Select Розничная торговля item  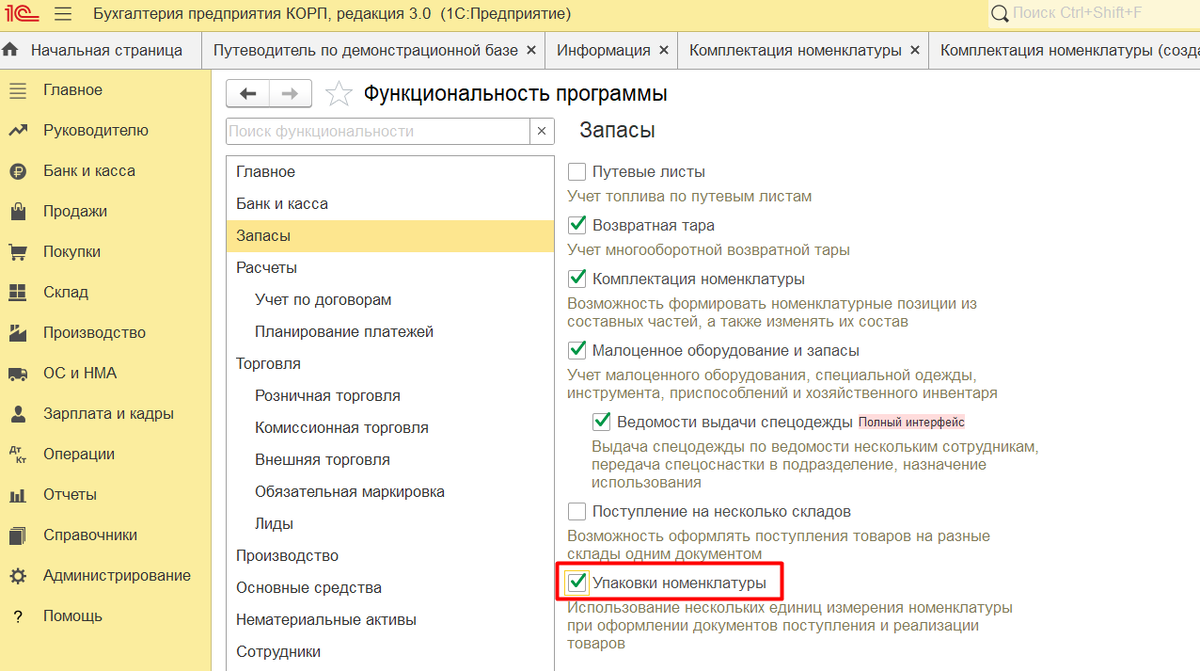click(x=390, y=396)
